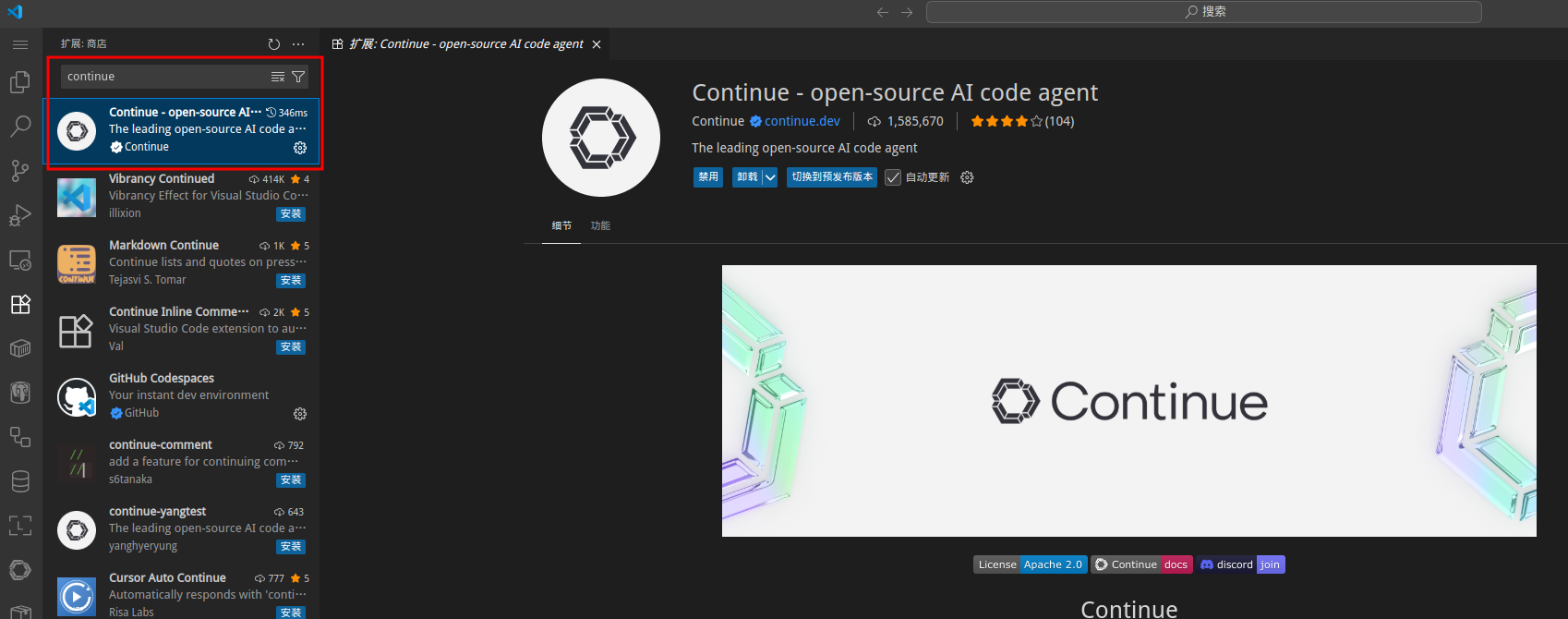Open the Search view in activity bar
Screen dimensions: 1568x619
coord(19,127)
